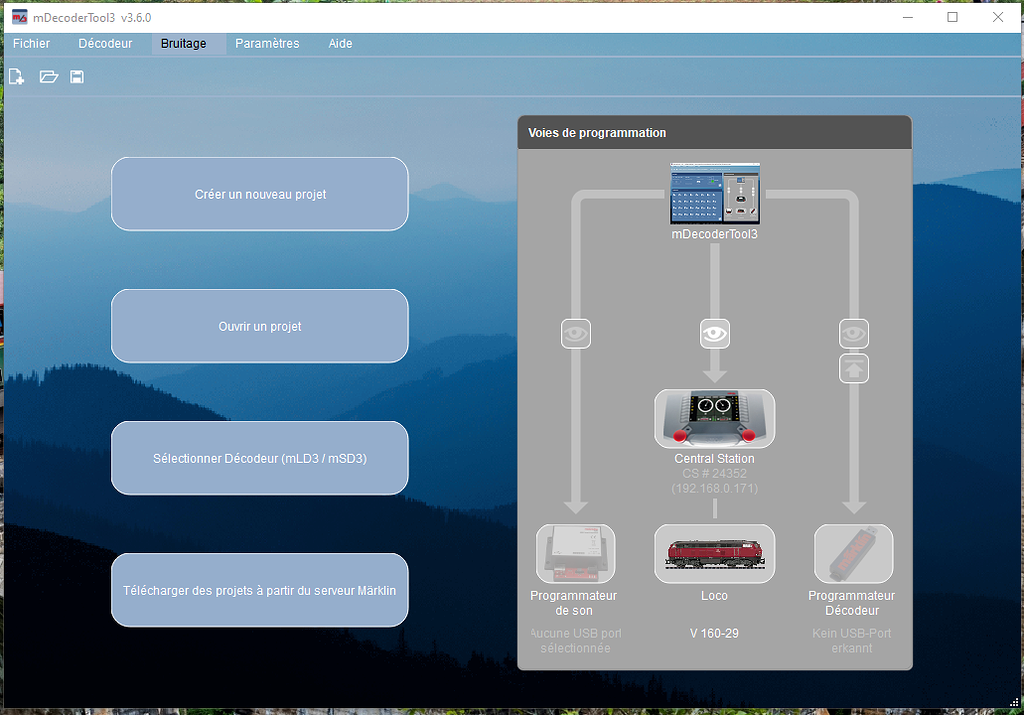Toggle the eye icon on the left path
This screenshot has height=715, width=1024.
coord(576,334)
